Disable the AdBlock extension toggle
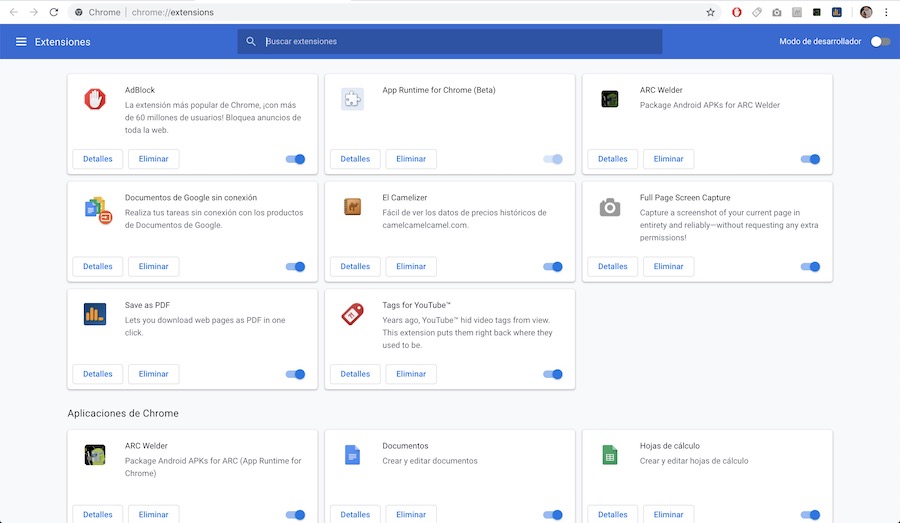900x523 pixels. [295, 159]
